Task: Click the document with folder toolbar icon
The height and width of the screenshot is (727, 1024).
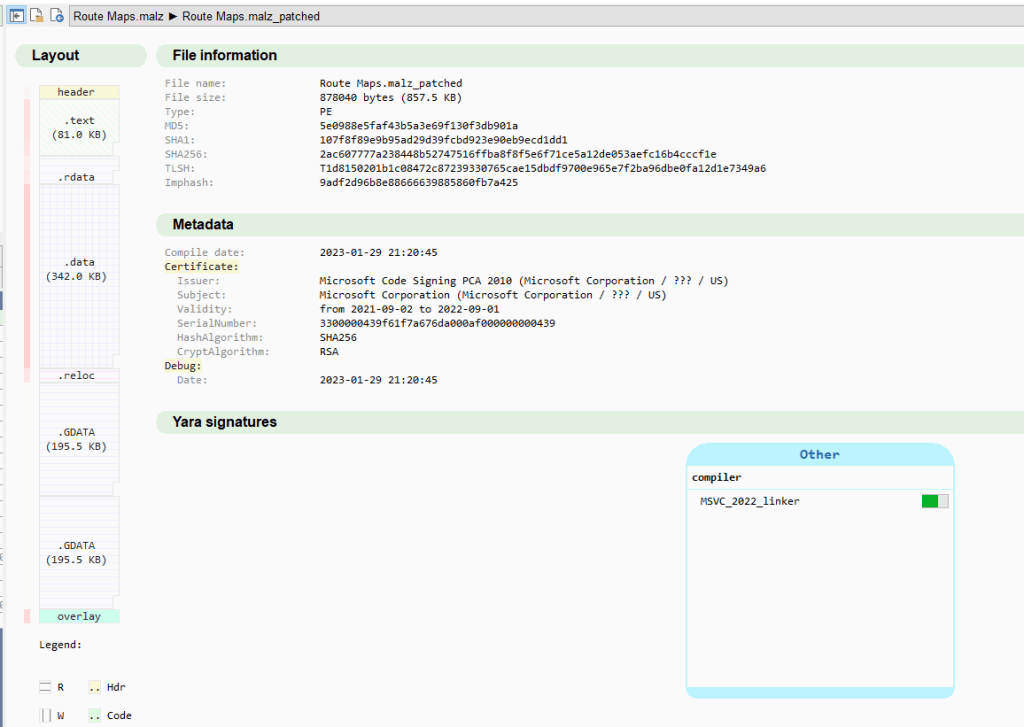Action: [x=37, y=16]
